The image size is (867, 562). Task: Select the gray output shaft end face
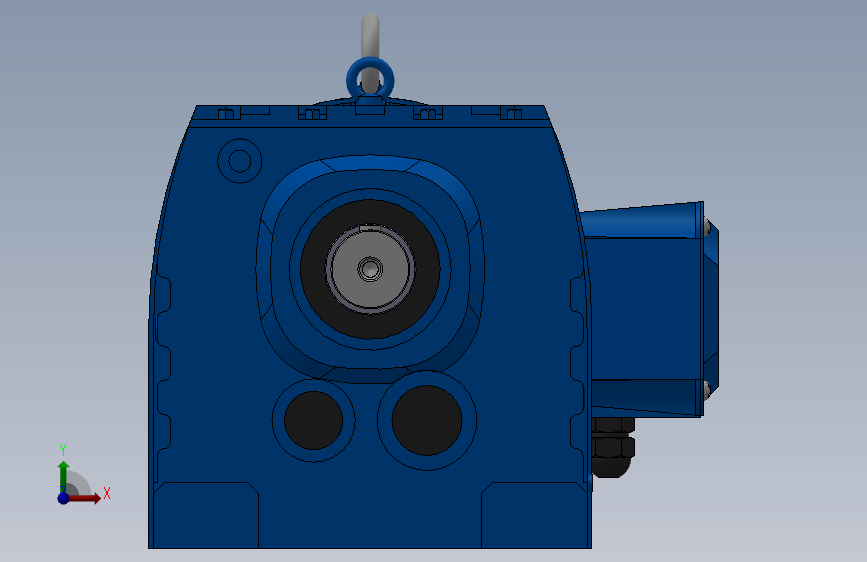tap(370, 269)
